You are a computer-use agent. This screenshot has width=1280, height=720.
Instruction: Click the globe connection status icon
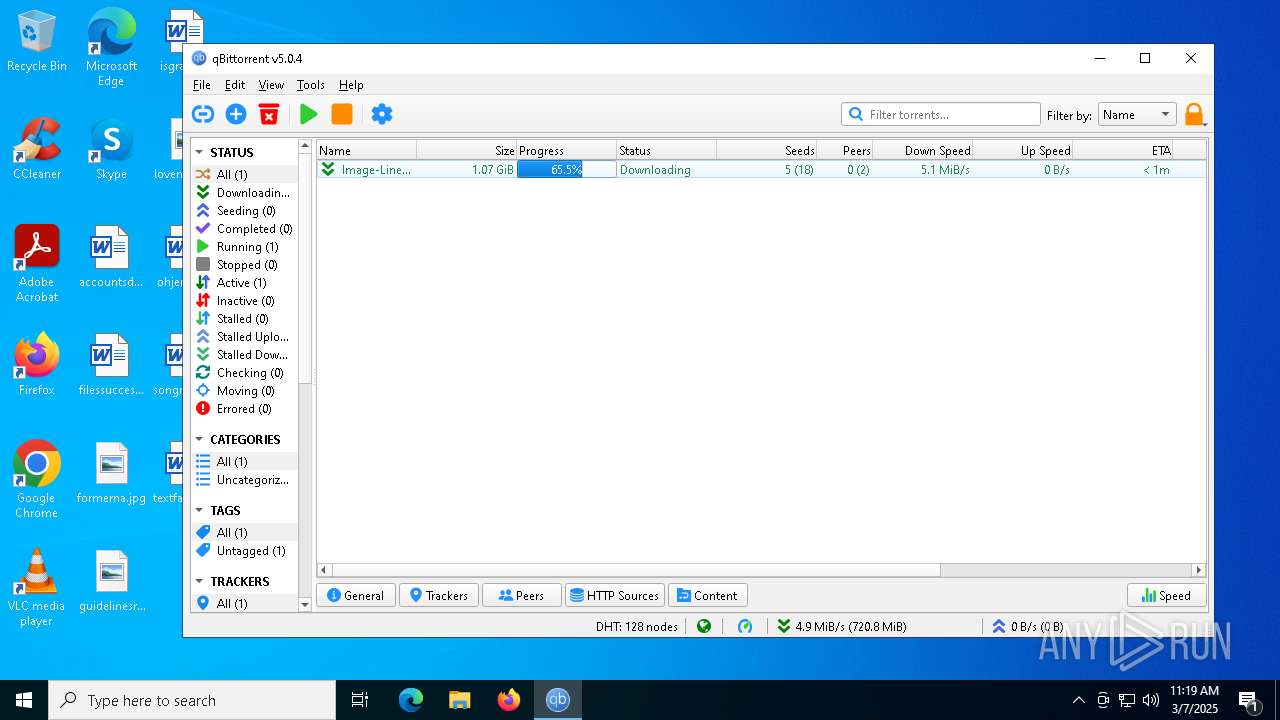(704, 626)
